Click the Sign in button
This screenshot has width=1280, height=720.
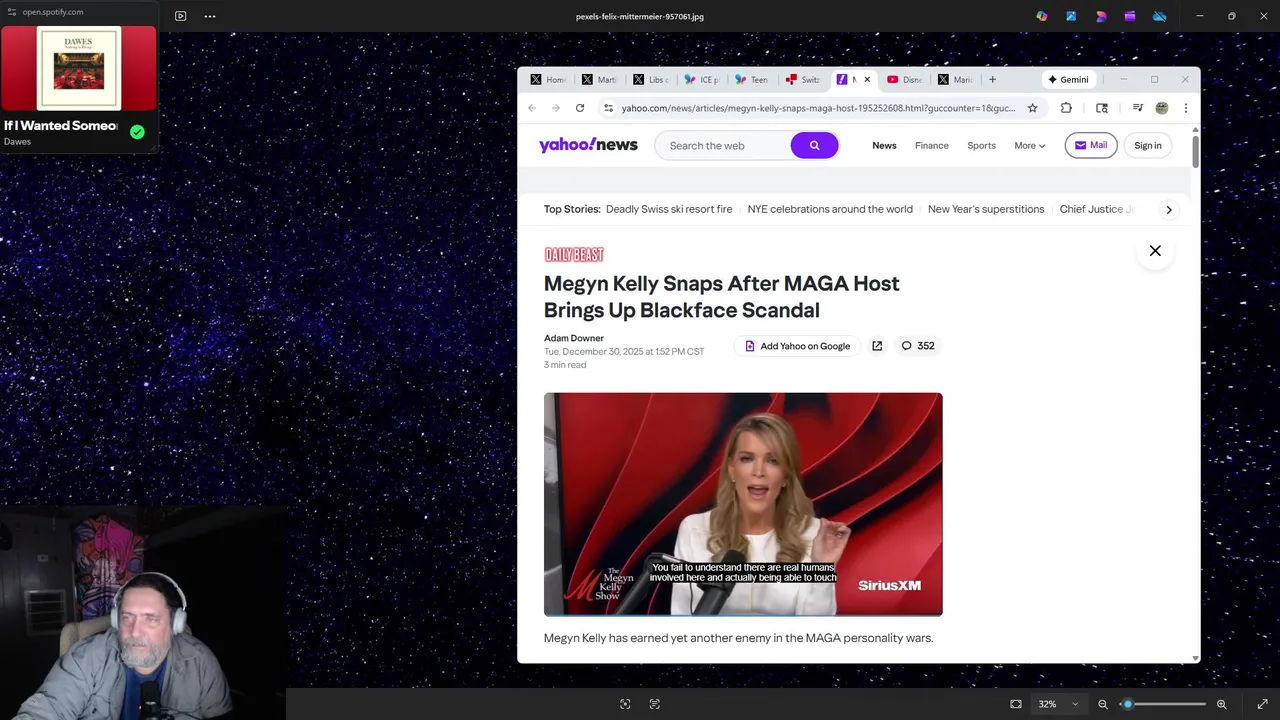tap(1148, 146)
